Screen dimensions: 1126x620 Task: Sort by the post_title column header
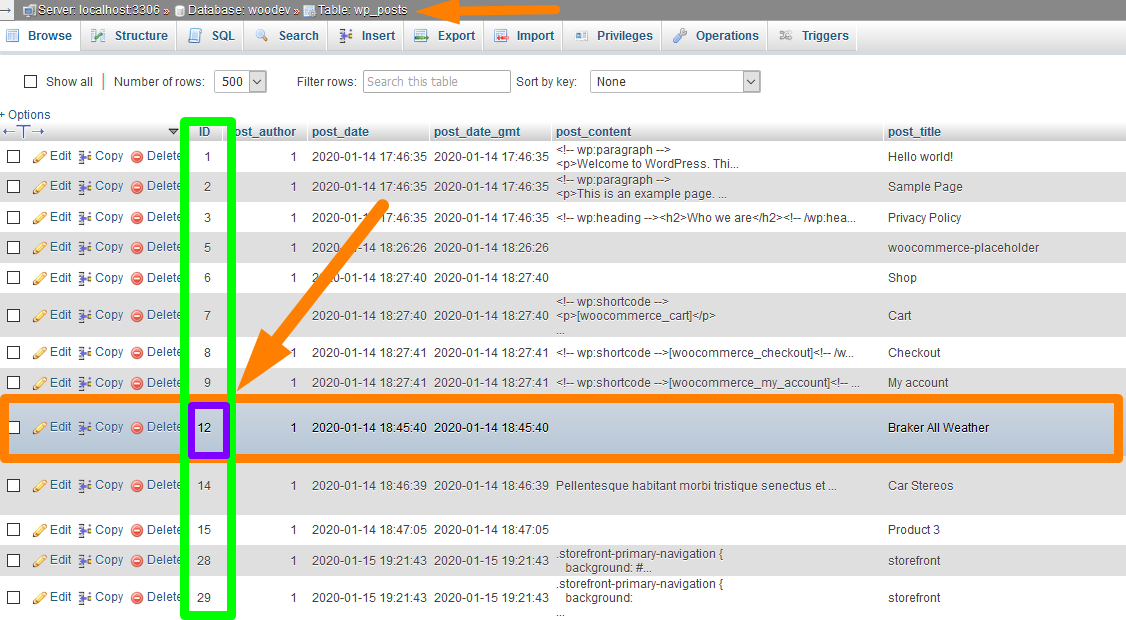point(914,132)
